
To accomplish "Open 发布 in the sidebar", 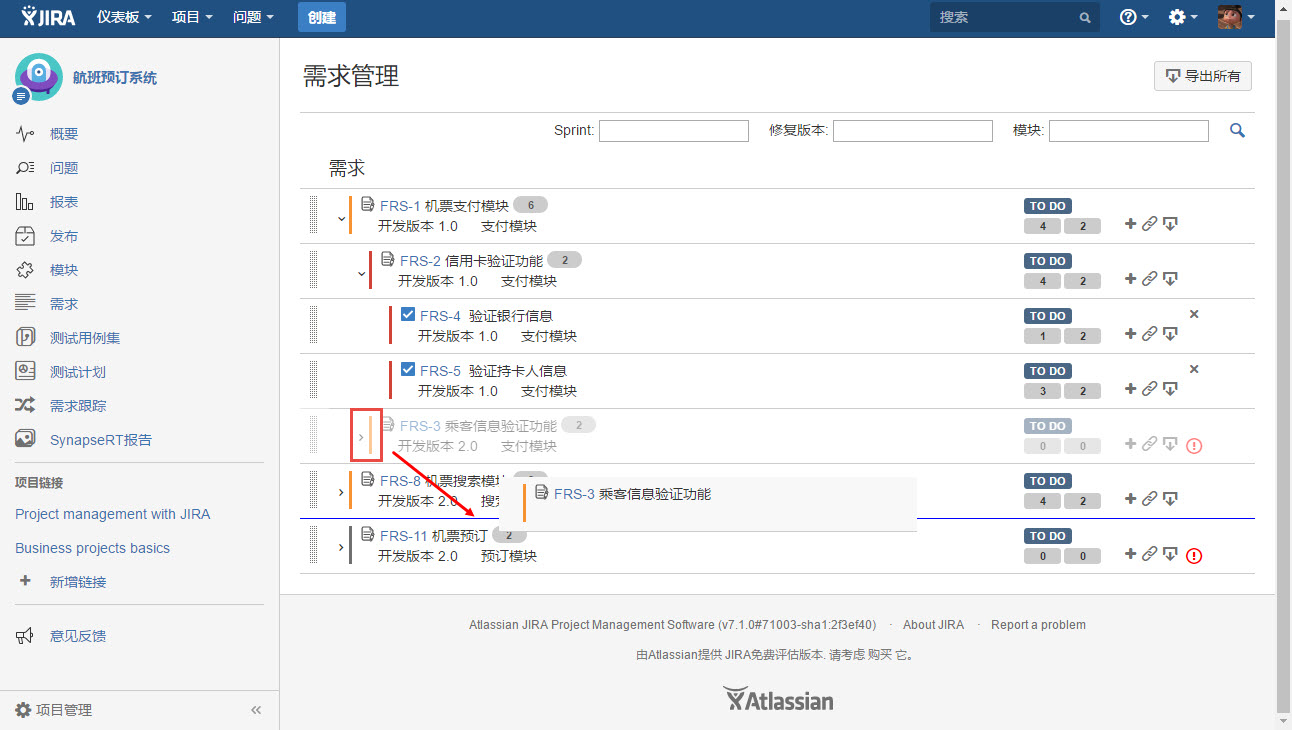I will coord(64,236).
